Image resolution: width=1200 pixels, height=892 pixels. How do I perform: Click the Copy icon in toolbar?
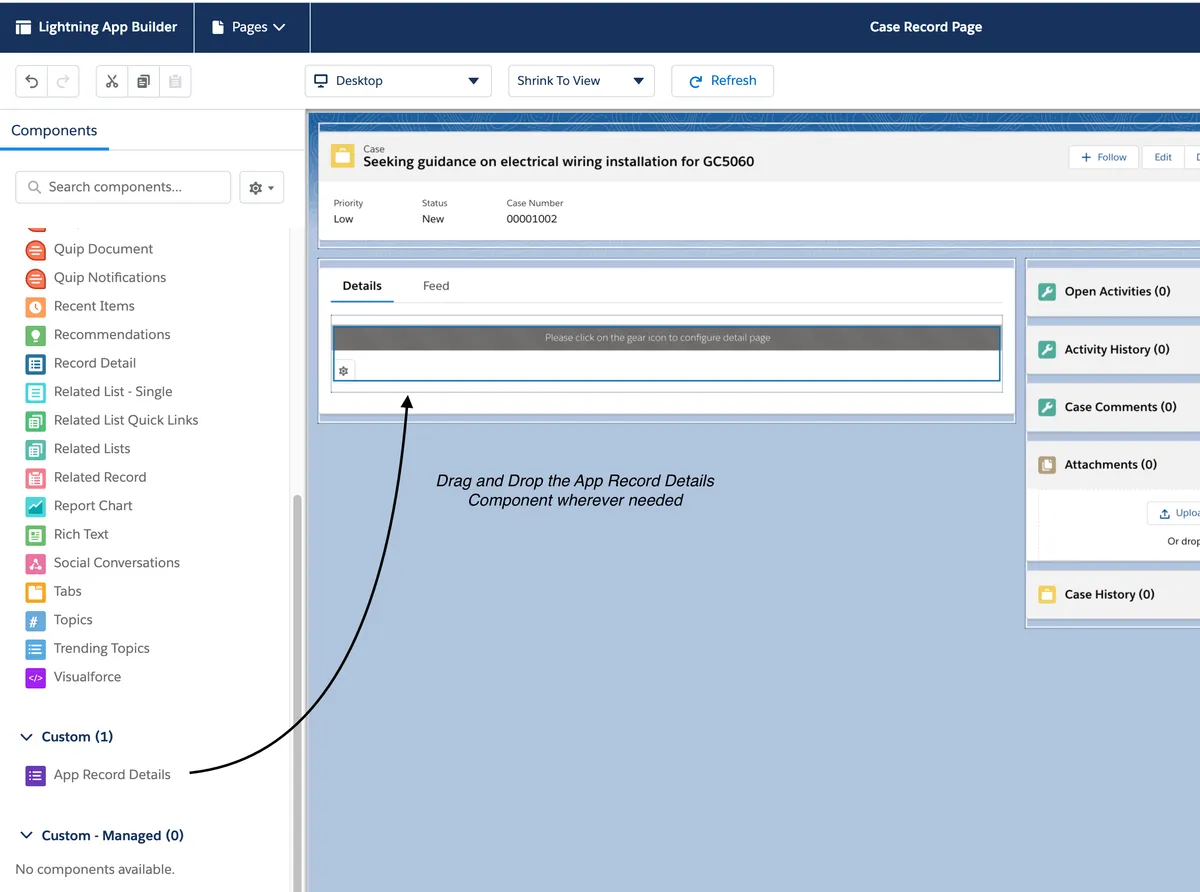[143, 81]
